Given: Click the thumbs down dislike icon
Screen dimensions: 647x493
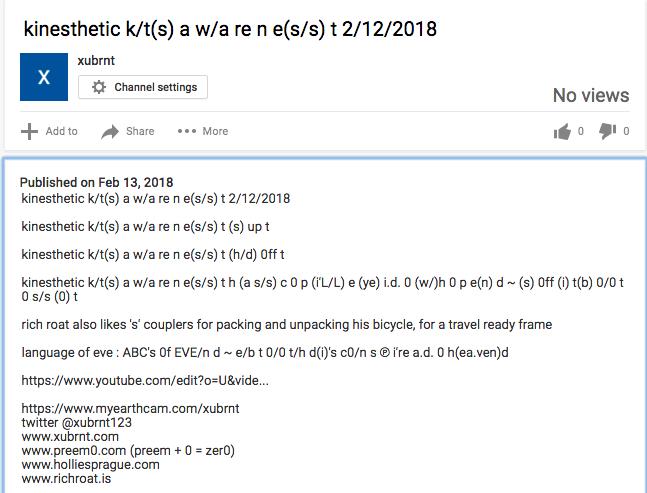Looking at the screenshot, I should [607, 131].
